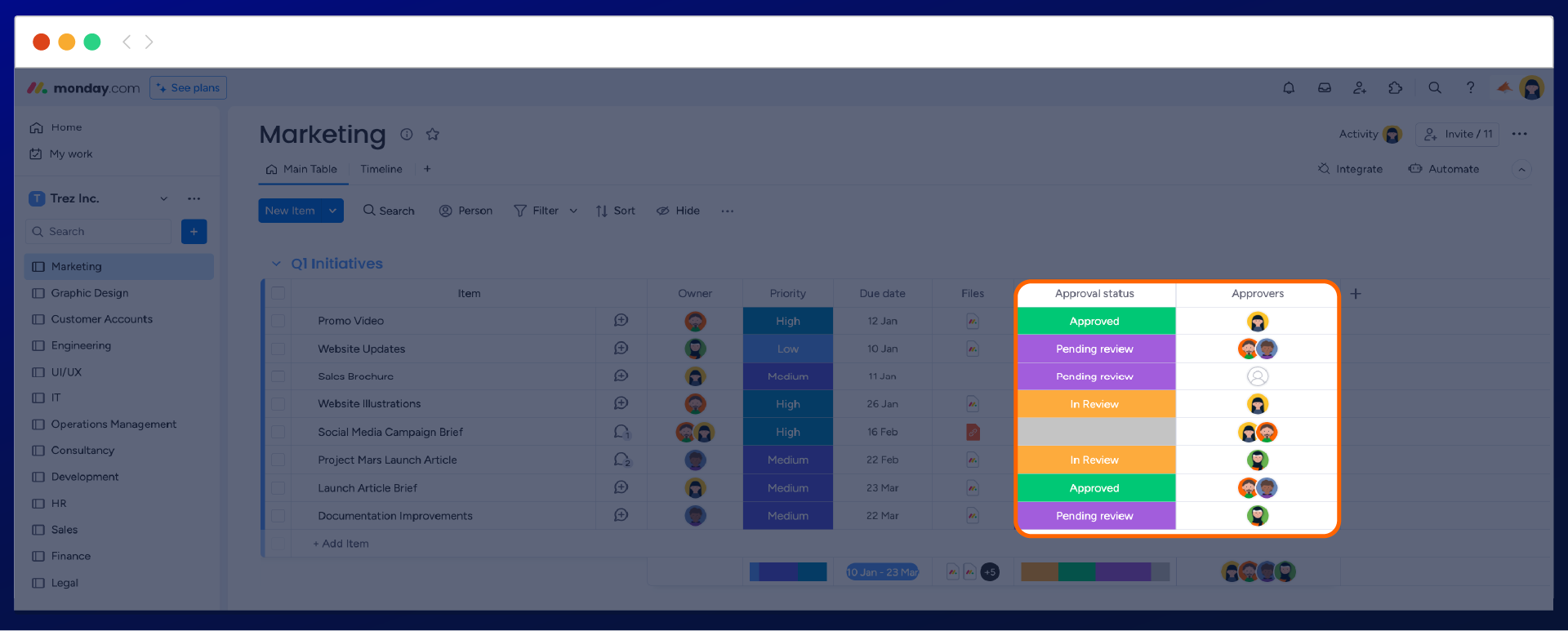Click the Approved status cell for Promo Video
Viewport: 1568px width, 631px height.
(x=1094, y=321)
